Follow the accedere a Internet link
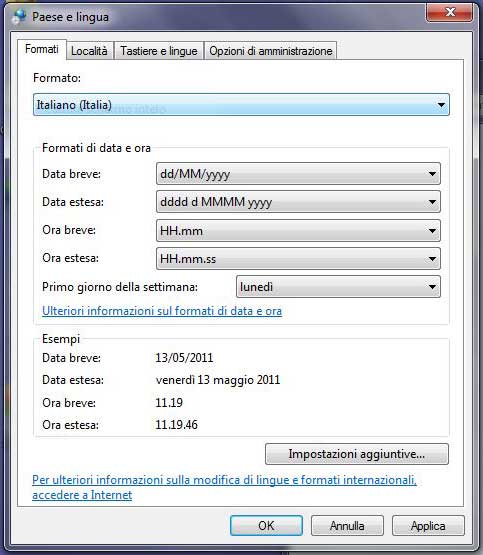 click(x=82, y=495)
